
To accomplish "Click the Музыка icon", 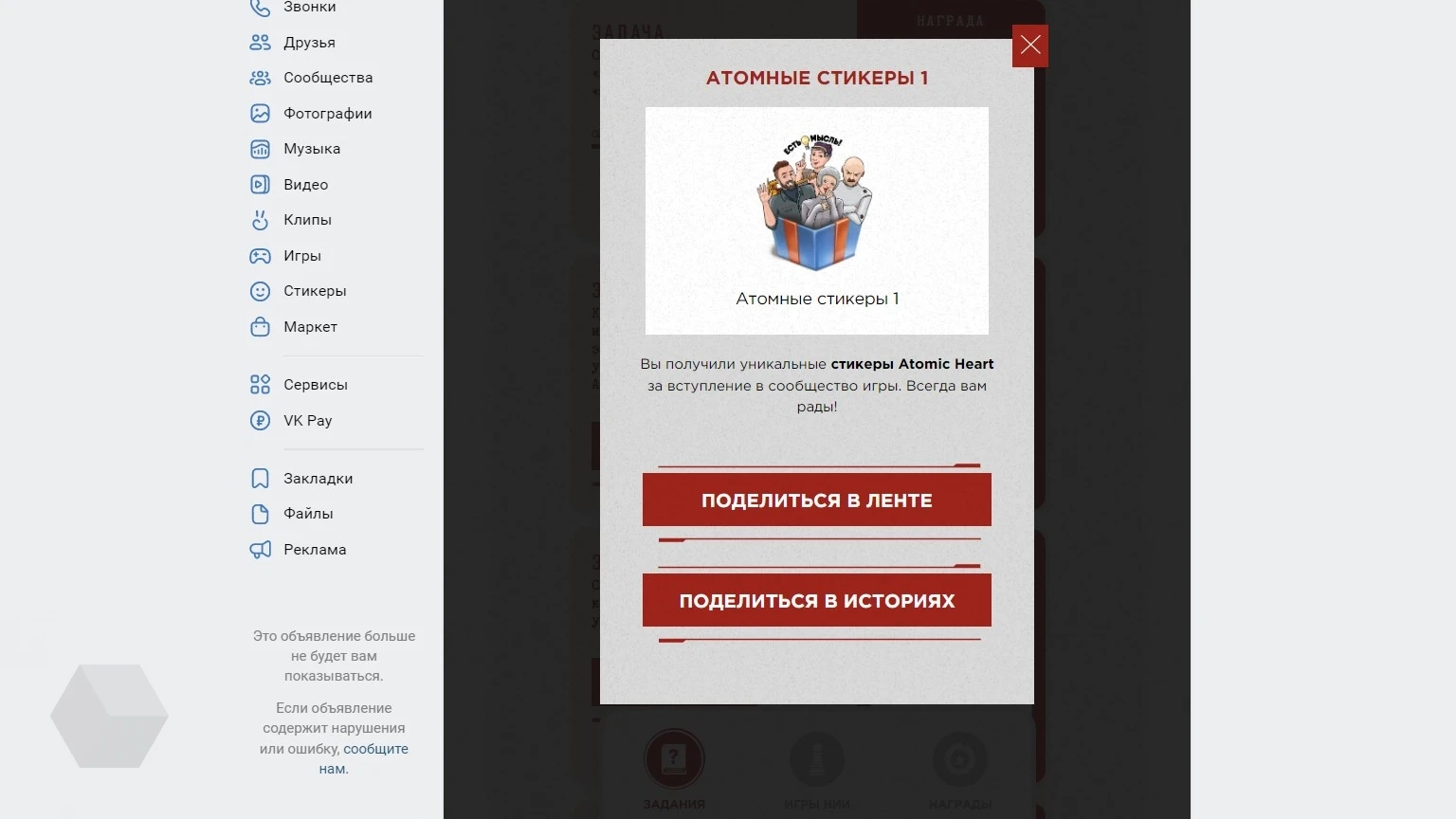I will 260,149.
